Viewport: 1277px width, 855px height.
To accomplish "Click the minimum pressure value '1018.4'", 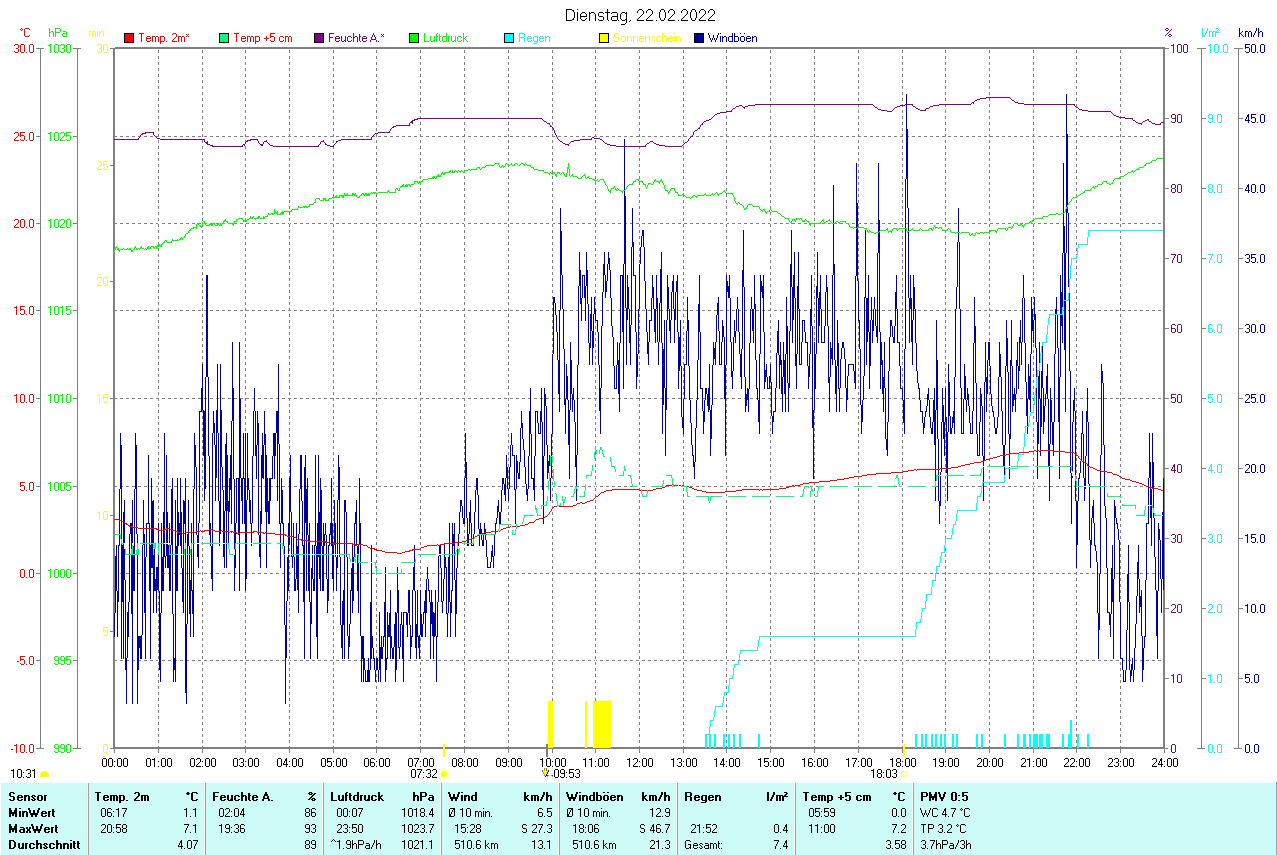I will (x=418, y=813).
